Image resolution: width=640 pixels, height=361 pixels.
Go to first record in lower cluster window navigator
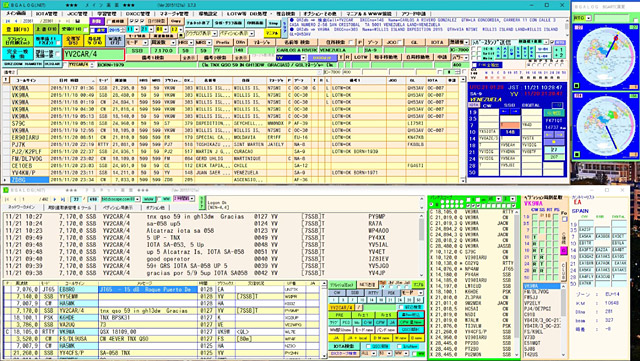[x=6, y=200]
